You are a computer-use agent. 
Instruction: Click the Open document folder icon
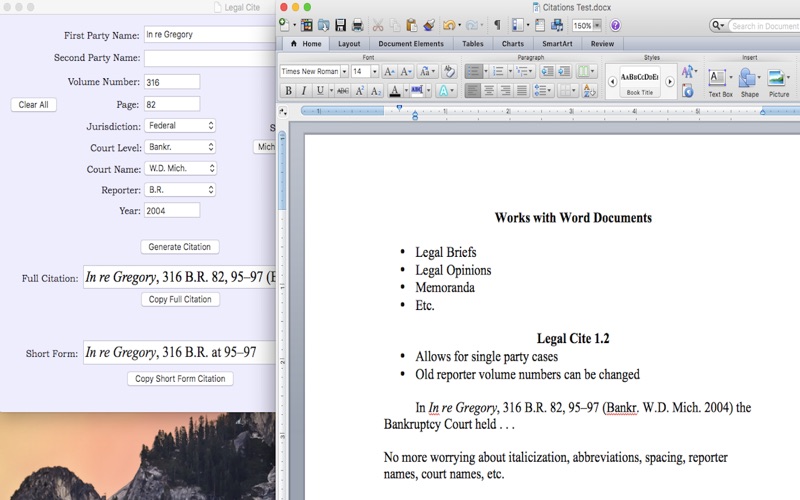click(x=323, y=25)
